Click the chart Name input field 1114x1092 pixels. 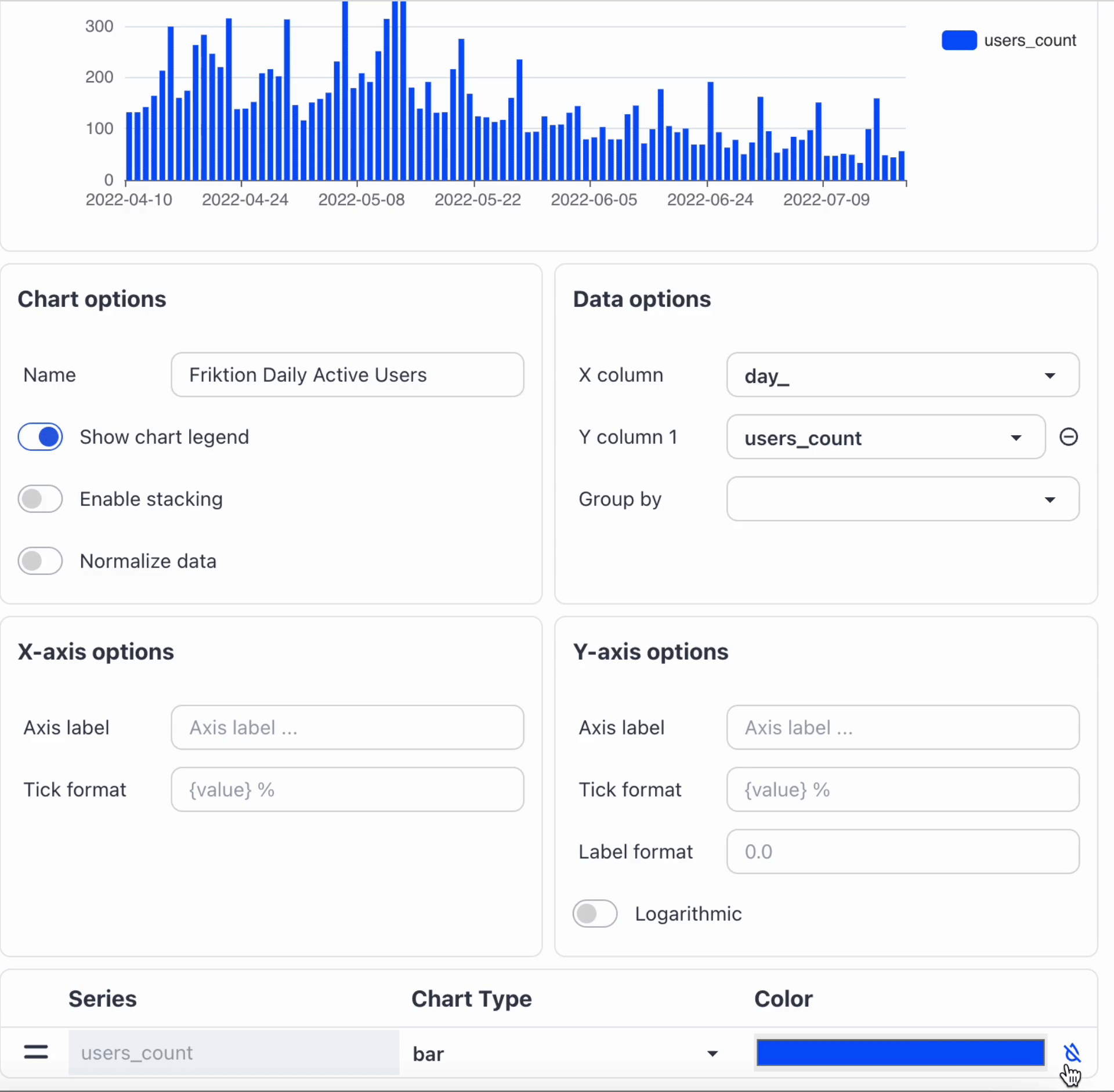347,375
